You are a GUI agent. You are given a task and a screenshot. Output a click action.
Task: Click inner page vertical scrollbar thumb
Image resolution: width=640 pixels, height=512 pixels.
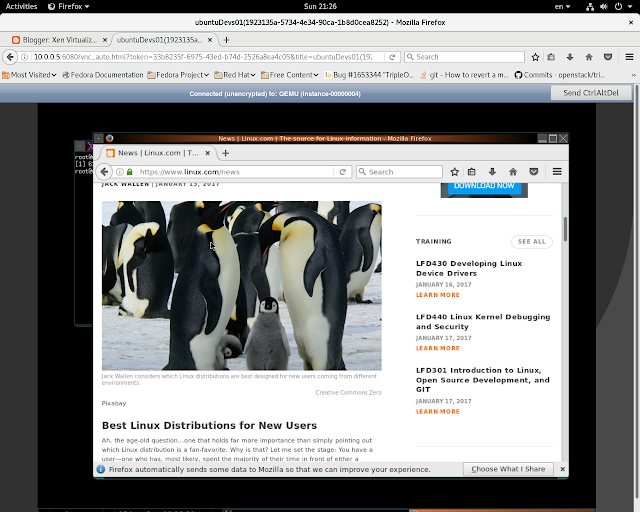tap(565, 229)
